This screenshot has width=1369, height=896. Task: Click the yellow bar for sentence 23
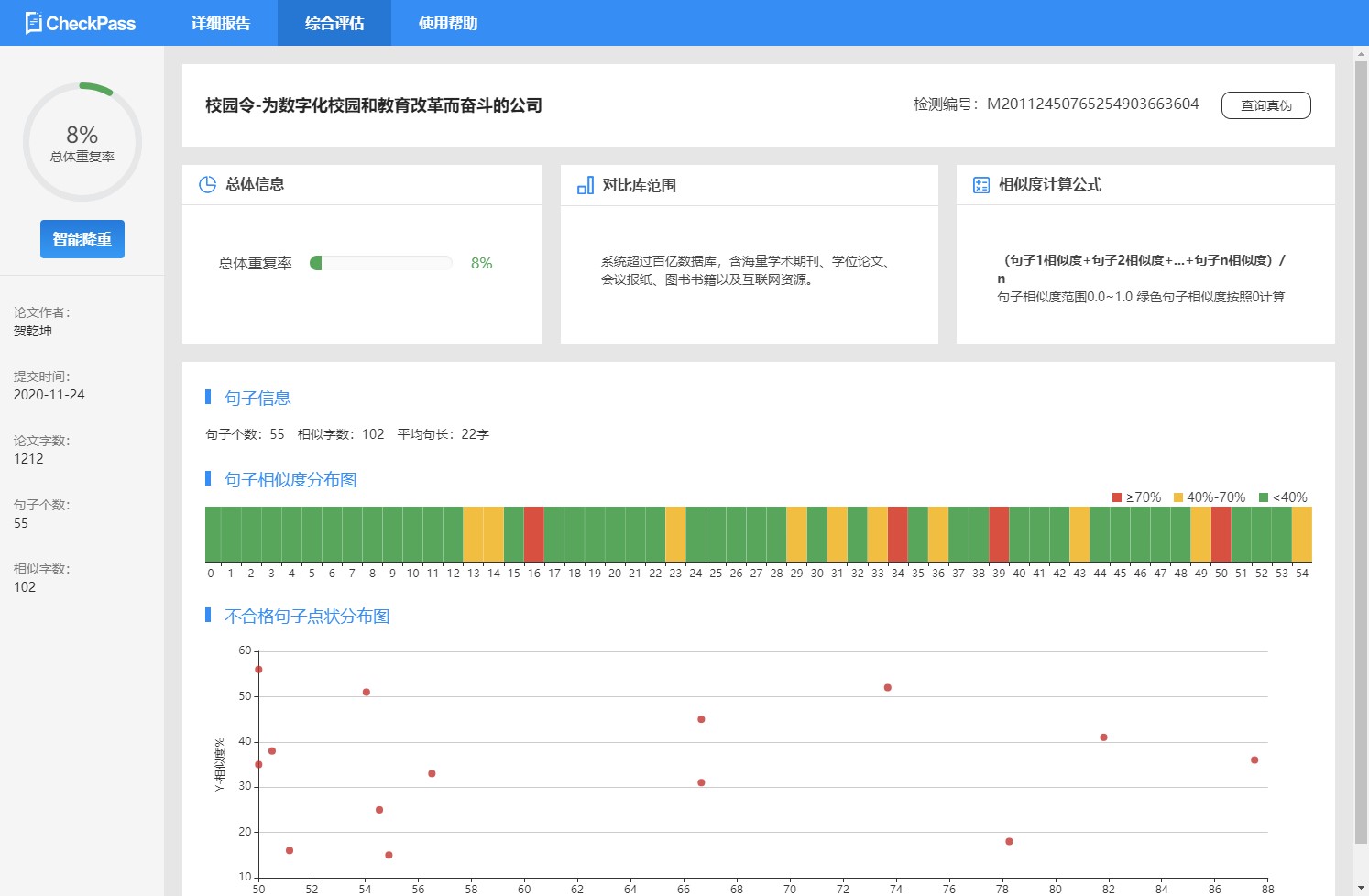675,534
